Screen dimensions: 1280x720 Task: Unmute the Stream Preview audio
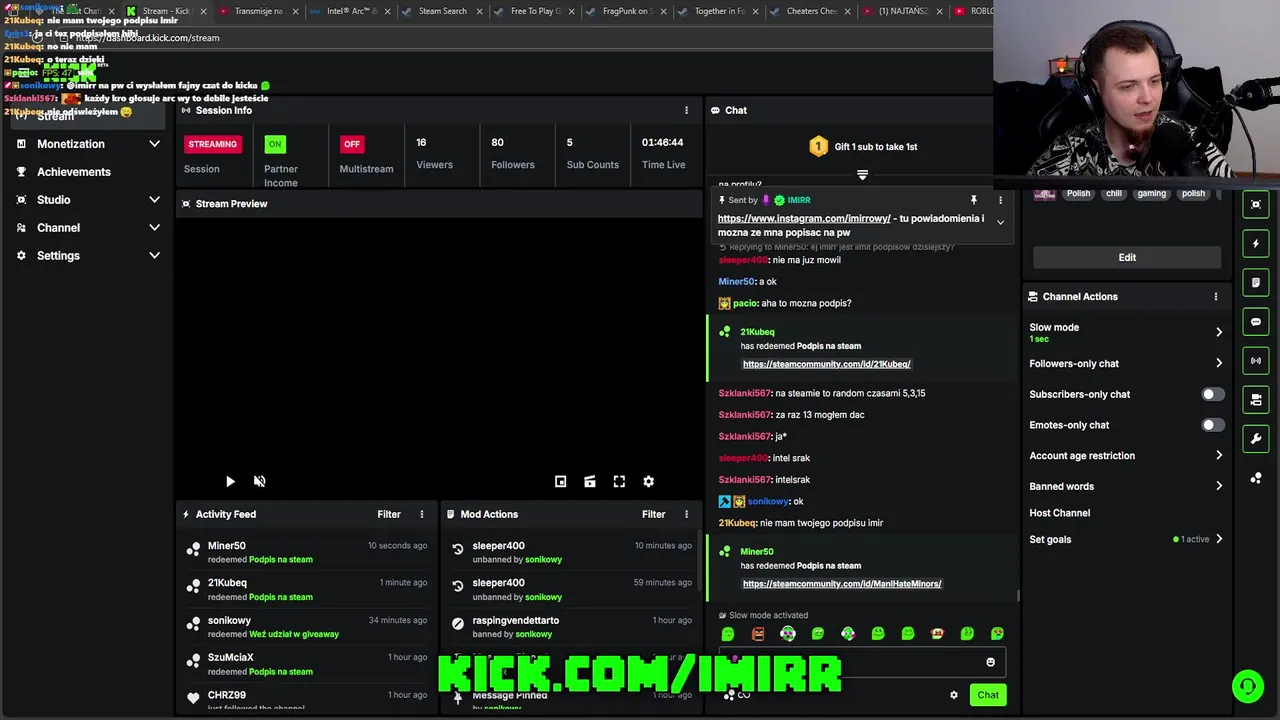pos(260,482)
